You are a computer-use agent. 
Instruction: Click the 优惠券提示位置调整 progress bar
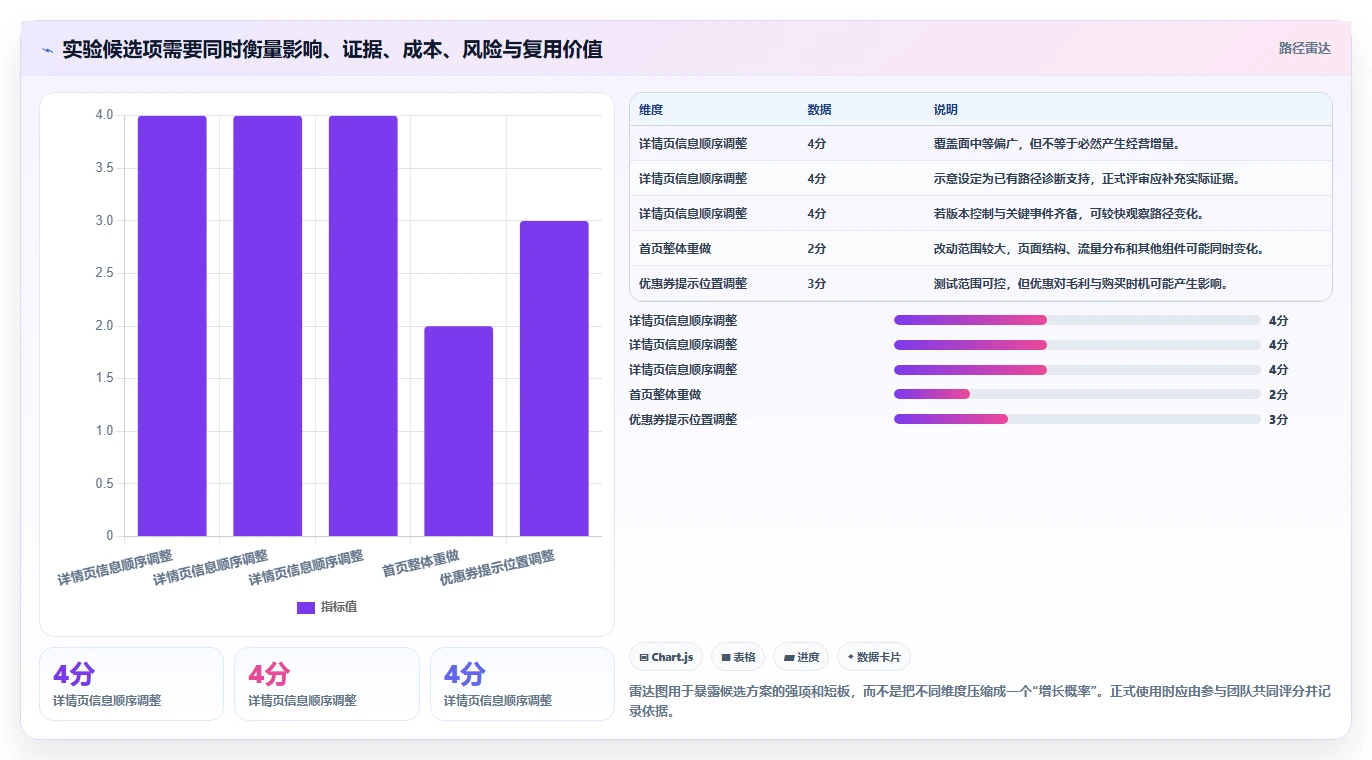click(1077, 419)
